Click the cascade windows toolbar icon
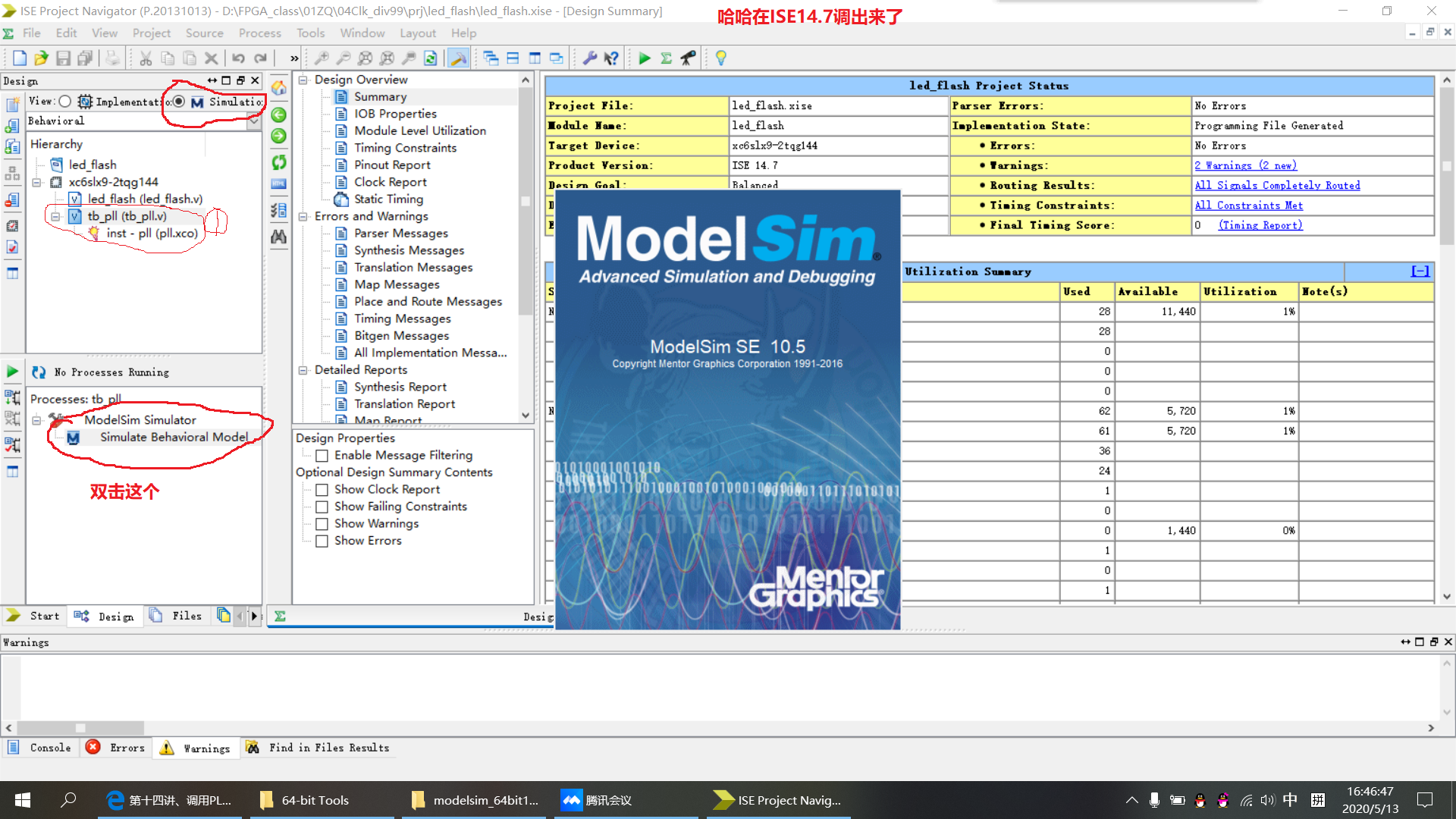 pos(491,58)
